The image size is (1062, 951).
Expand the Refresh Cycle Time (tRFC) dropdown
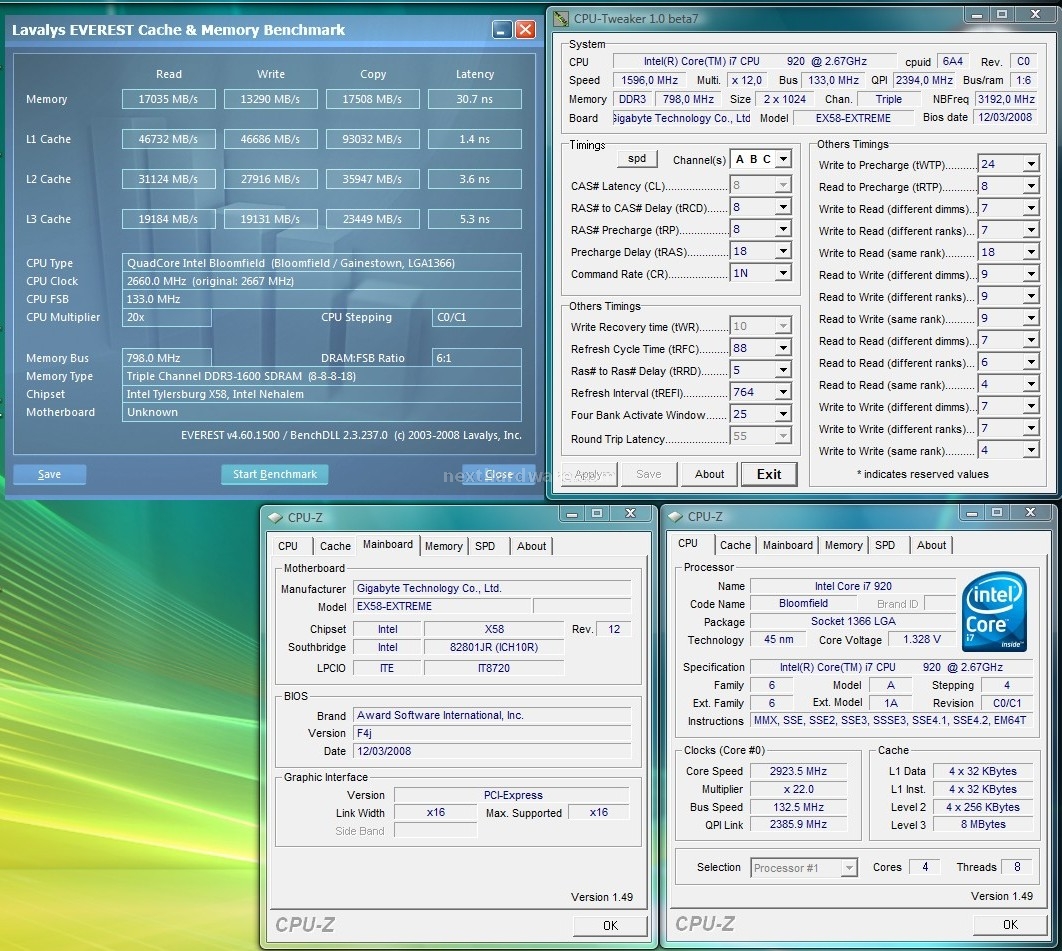tap(784, 348)
